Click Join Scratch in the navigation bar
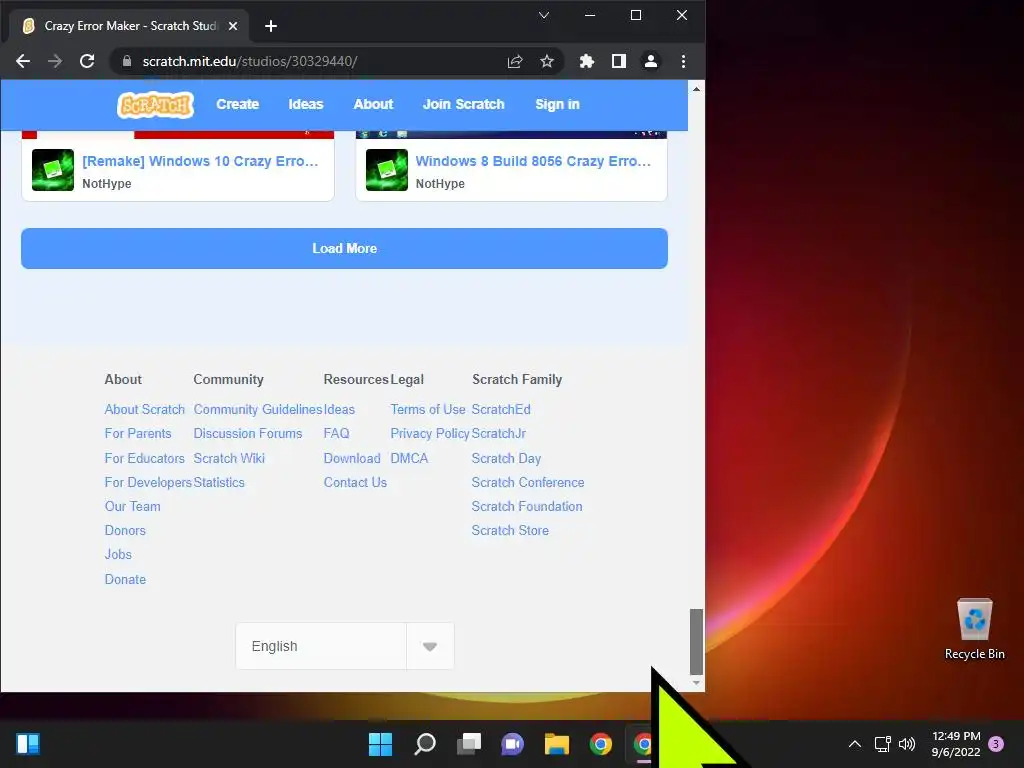Image resolution: width=1024 pixels, height=768 pixels. [464, 104]
